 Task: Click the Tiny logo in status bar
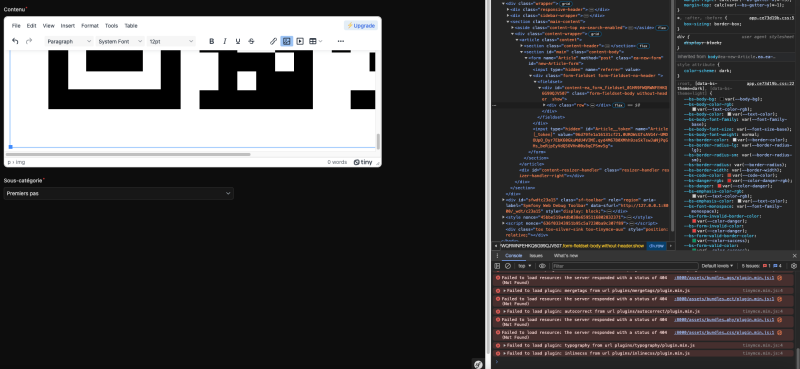pyautogui.click(x=363, y=162)
